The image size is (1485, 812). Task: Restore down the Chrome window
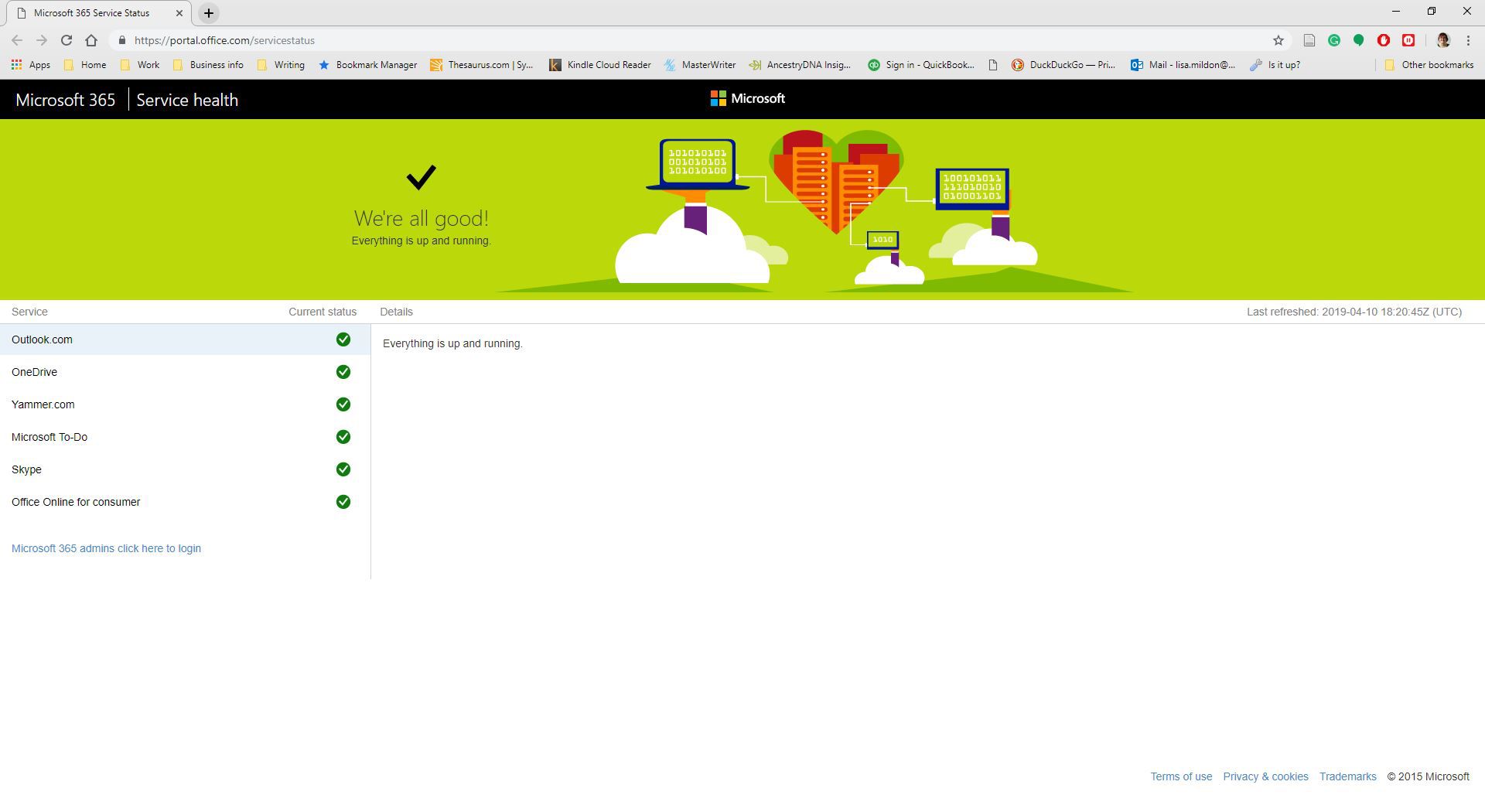(1432, 12)
